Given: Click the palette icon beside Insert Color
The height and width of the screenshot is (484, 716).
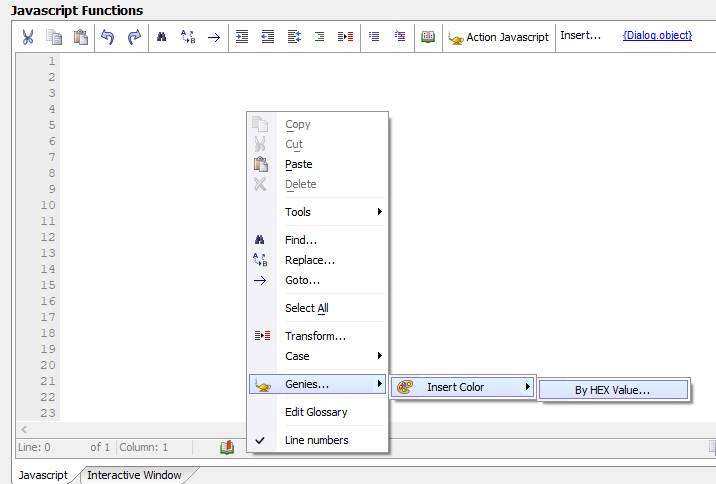Looking at the screenshot, I should click(405, 387).
